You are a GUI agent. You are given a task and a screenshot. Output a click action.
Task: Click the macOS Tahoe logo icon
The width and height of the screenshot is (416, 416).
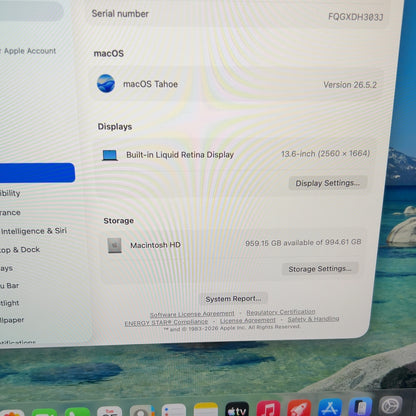106,83
